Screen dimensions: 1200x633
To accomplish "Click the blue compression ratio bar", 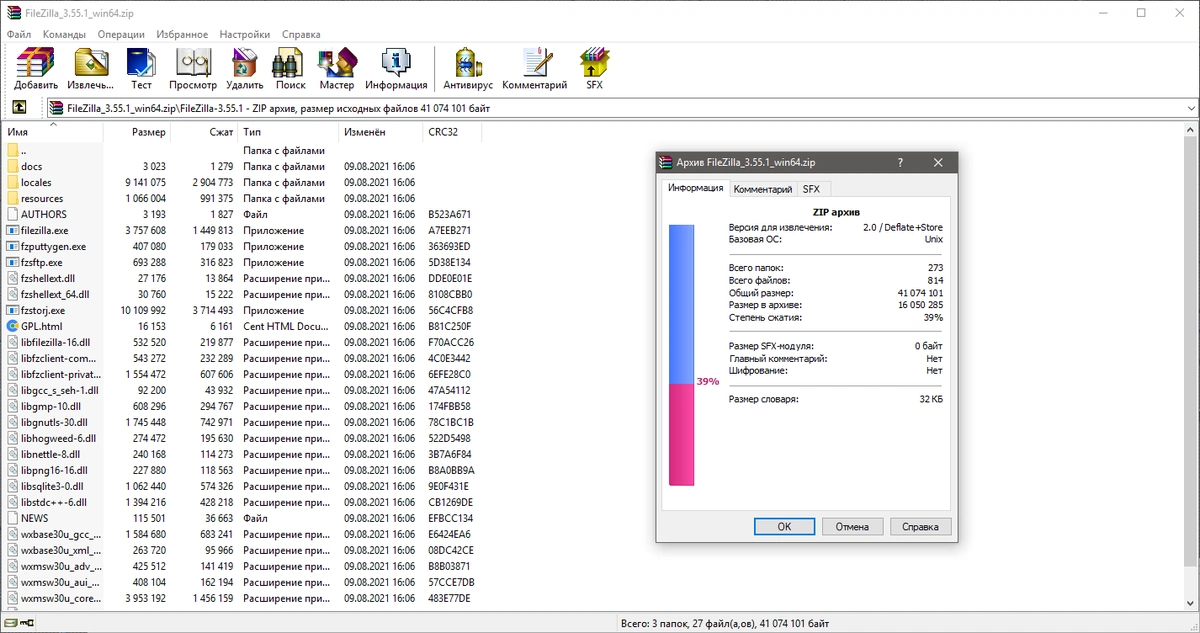I will pos(681,304).
